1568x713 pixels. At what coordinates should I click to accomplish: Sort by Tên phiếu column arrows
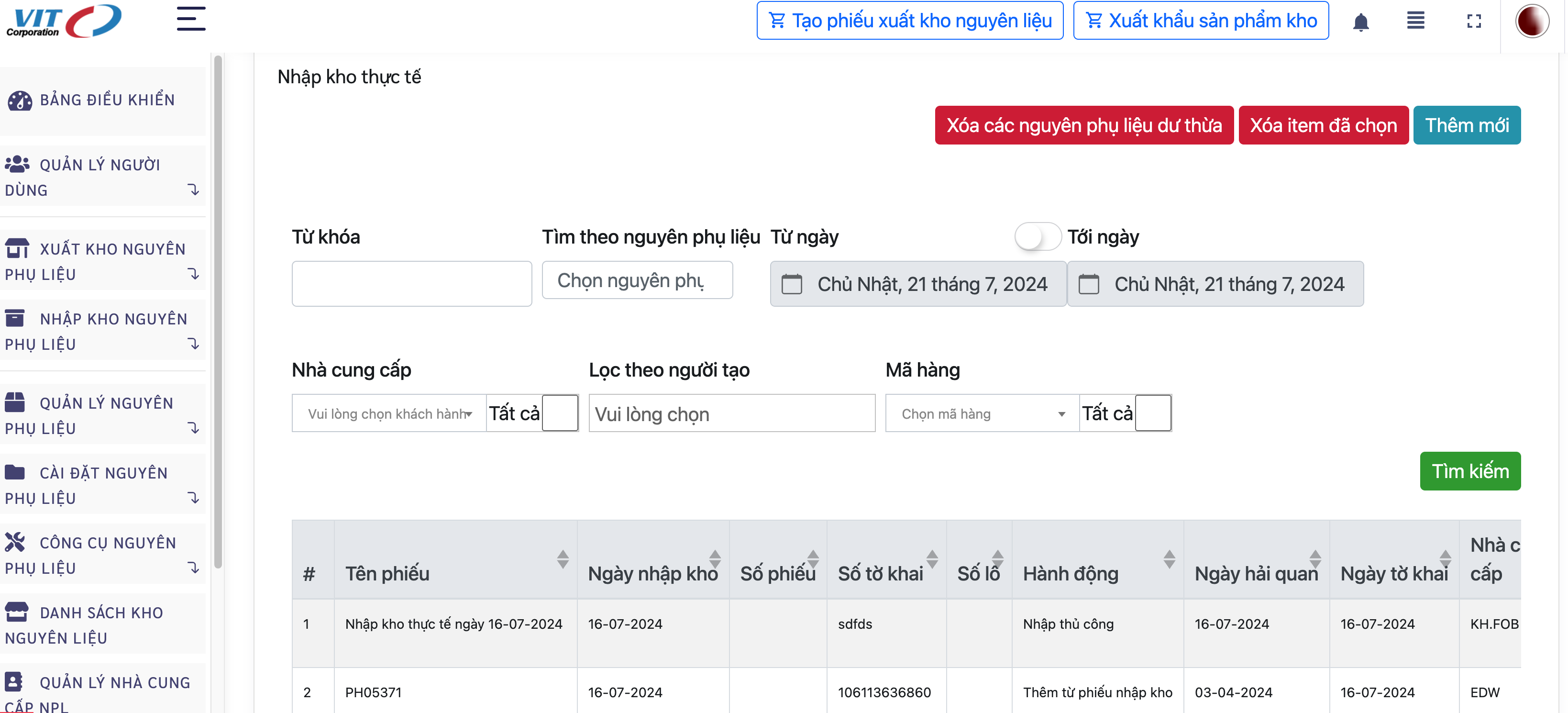click(563, 559)
